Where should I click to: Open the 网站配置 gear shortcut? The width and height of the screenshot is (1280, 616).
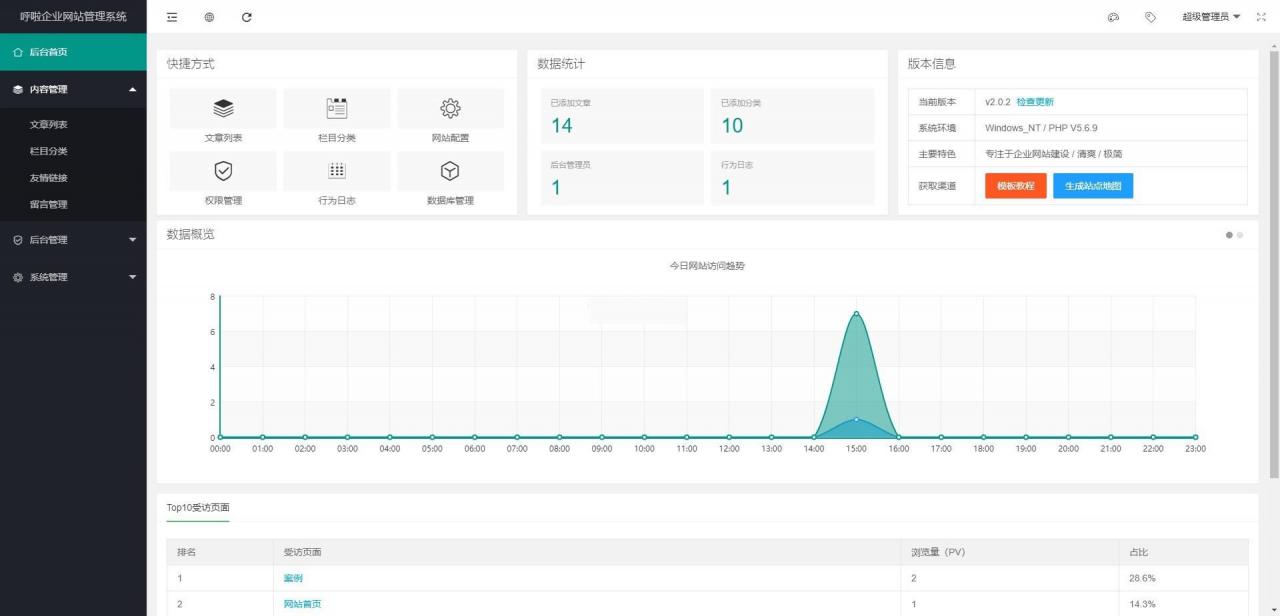tap(450, 108)
